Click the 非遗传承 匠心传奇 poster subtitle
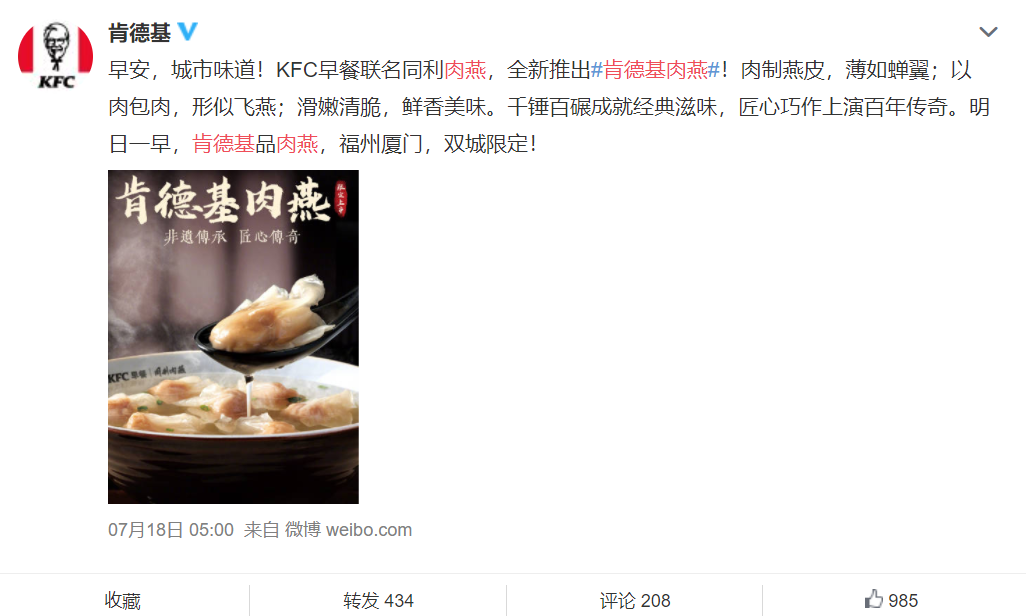Screen dimensions: 1027x616 point(232,237)
